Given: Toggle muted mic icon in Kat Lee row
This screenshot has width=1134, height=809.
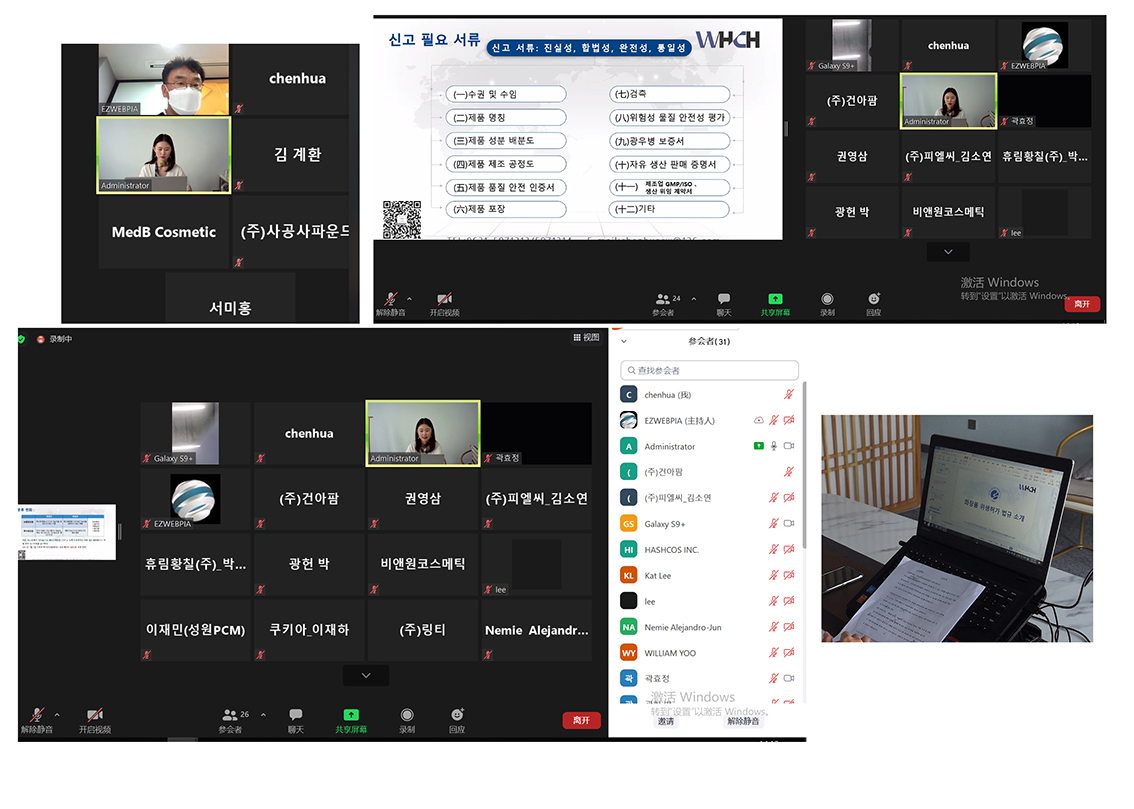Looking at the screenshot, I should [x=774, y=575].
